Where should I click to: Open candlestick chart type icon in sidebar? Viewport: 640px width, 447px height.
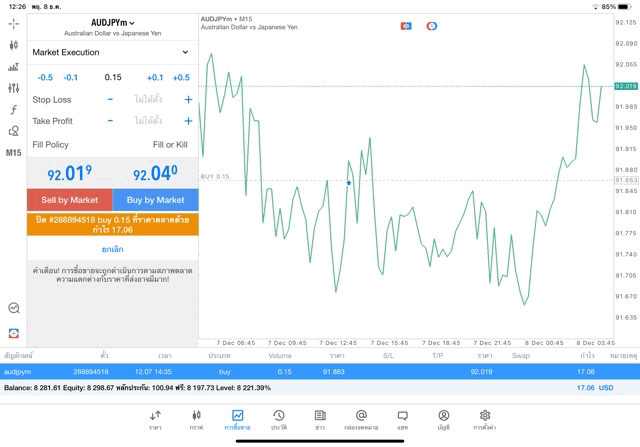[13, 45]
